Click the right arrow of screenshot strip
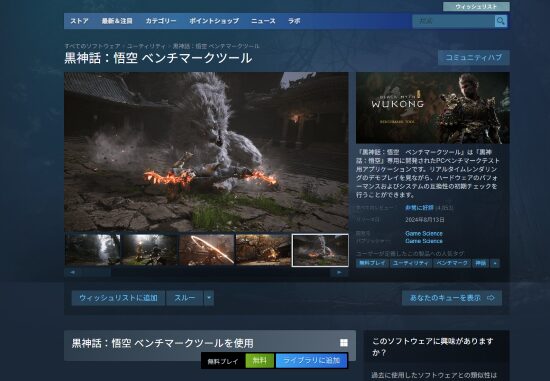 coord(339,272)
